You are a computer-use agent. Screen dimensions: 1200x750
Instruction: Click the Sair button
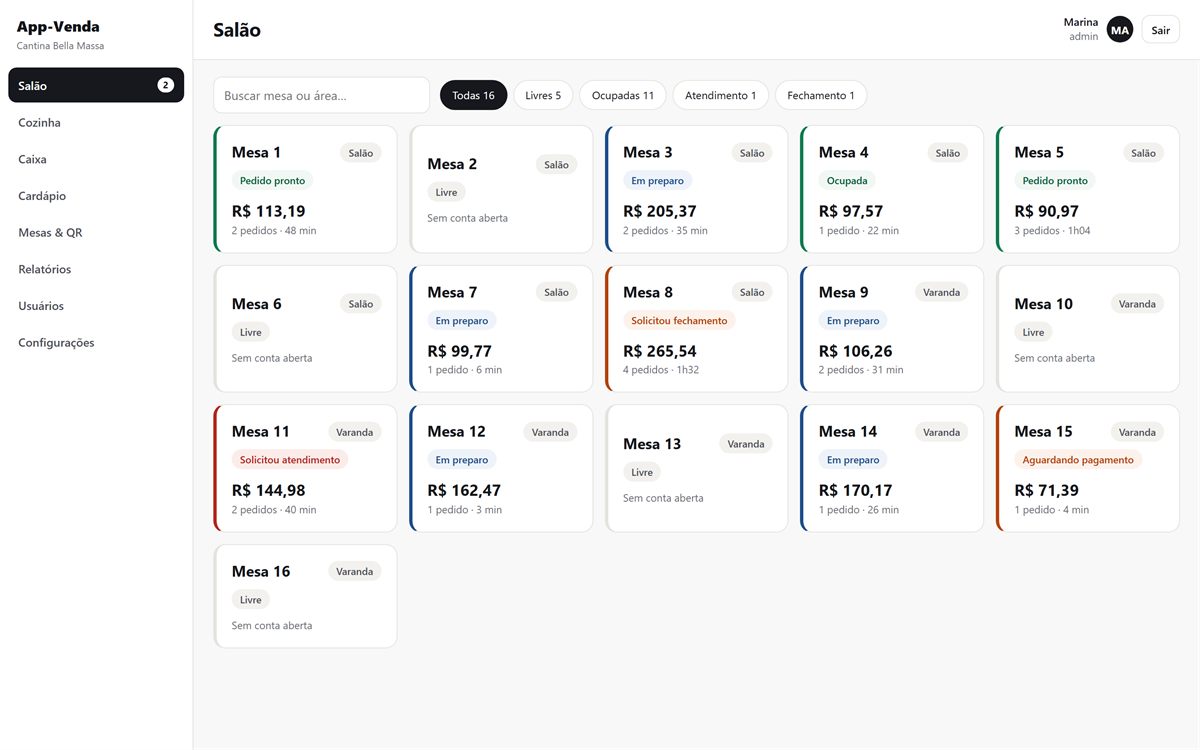[x=1160, y=30]
